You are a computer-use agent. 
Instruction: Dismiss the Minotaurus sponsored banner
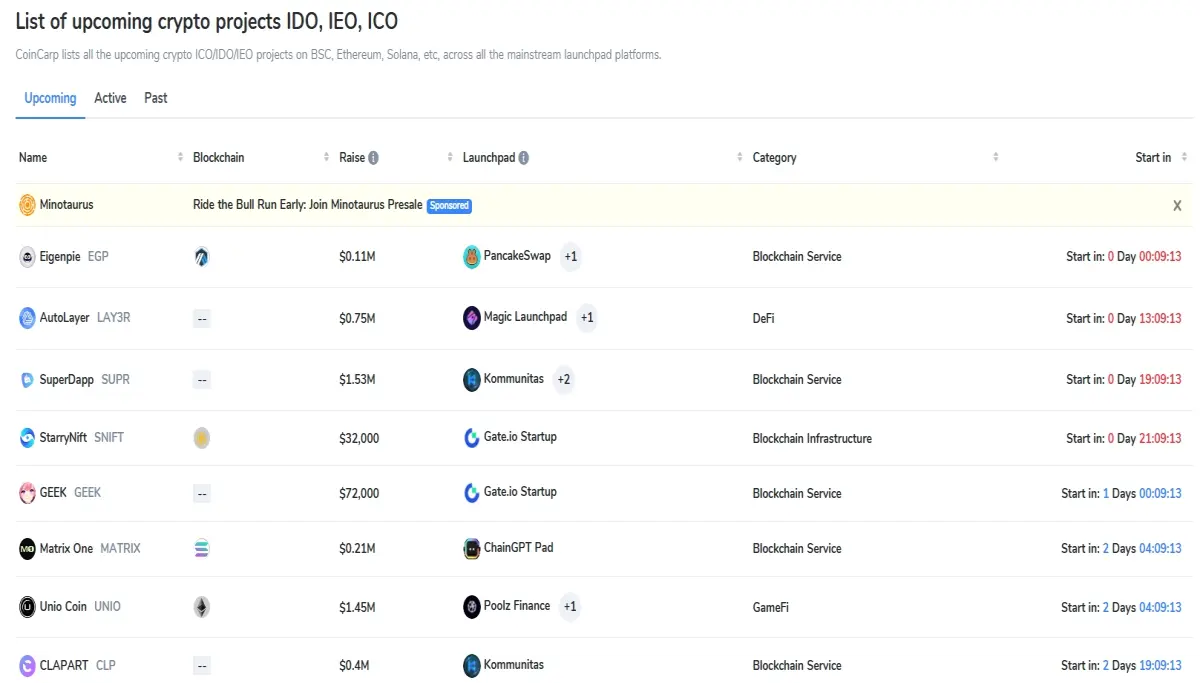pos(1177,206)
